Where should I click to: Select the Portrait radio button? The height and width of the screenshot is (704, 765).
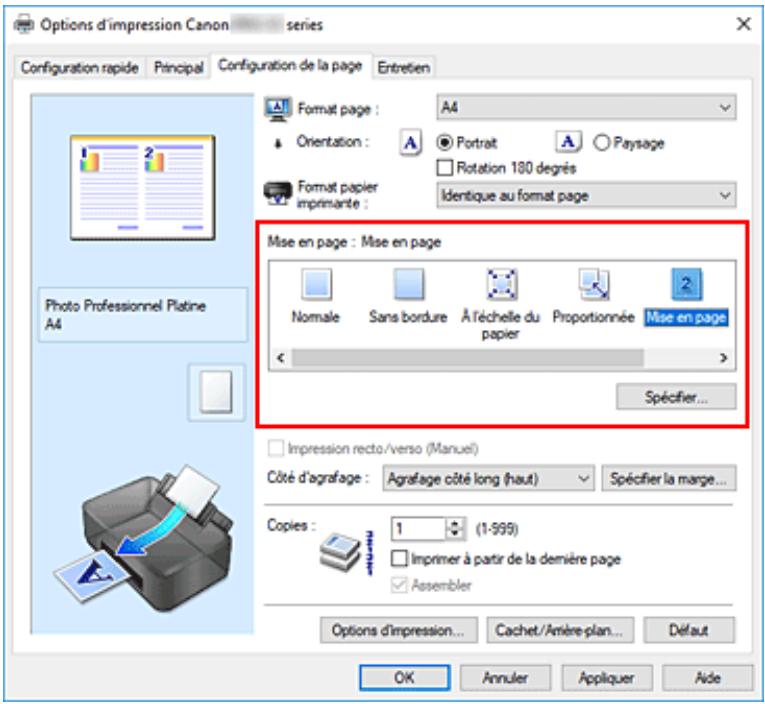pyautogui.click(x=444, y=142)
